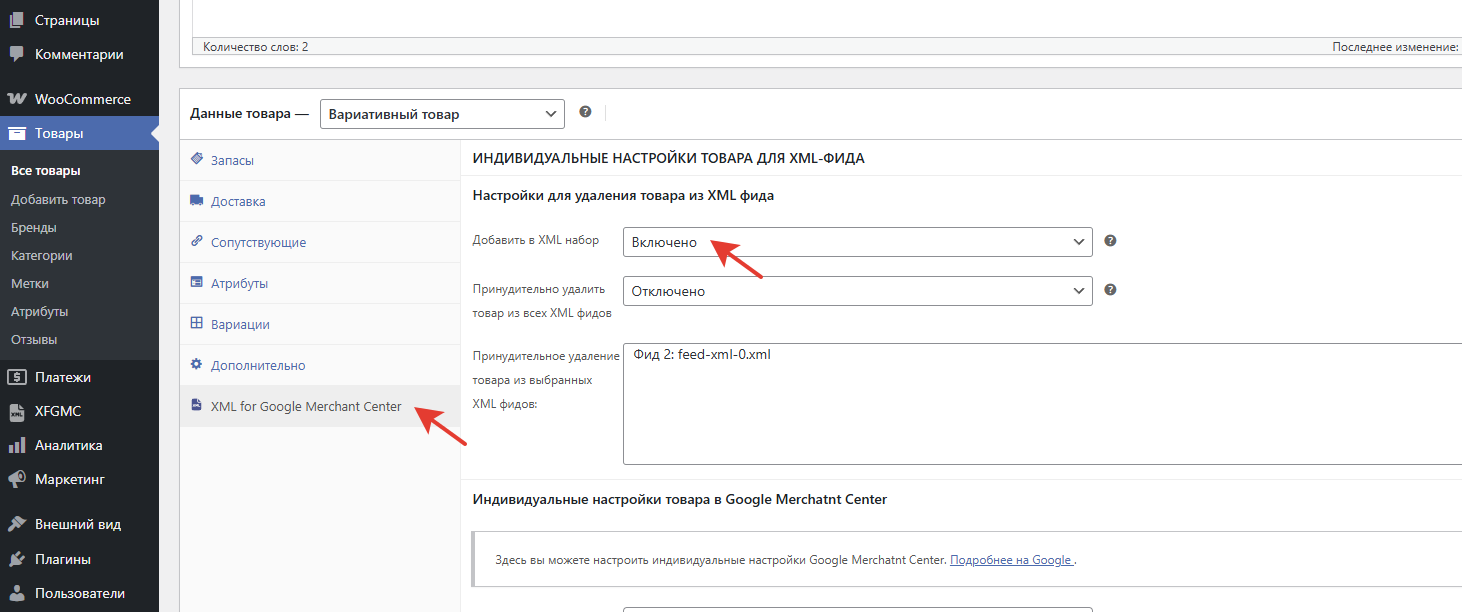The image size is (1462, 612).
Task: Click help icon beside Принудительно удалить dropdown
Action: 1110,290
